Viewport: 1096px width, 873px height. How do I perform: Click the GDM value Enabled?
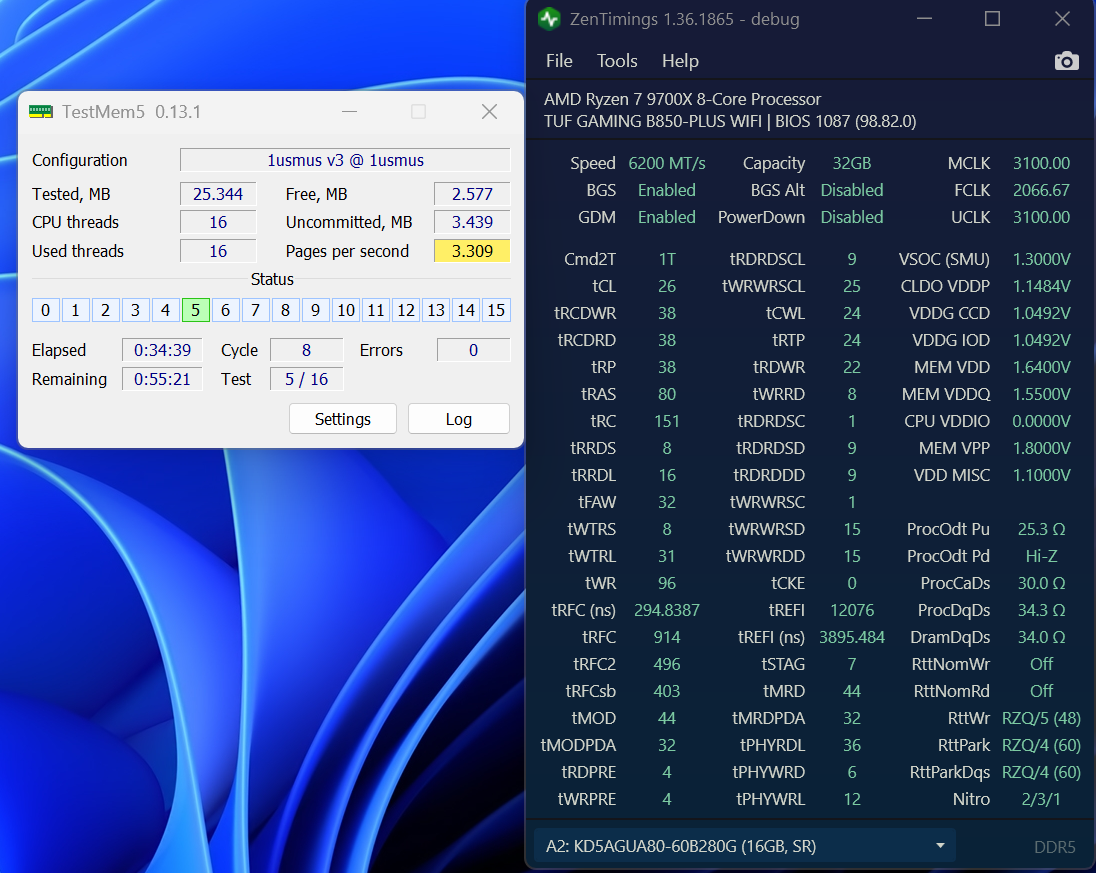[667, 217]
